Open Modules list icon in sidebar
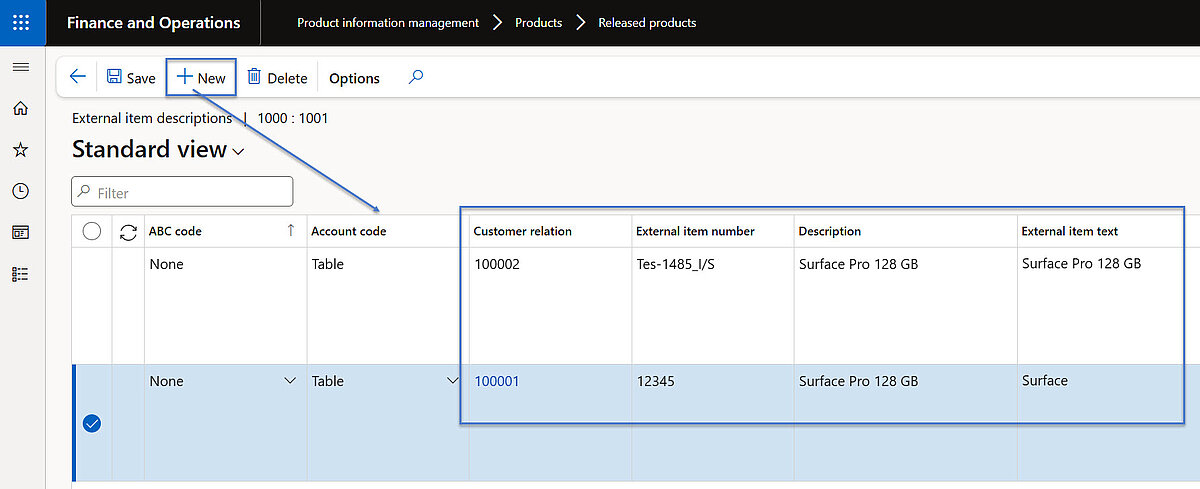 tap(20, 273)
